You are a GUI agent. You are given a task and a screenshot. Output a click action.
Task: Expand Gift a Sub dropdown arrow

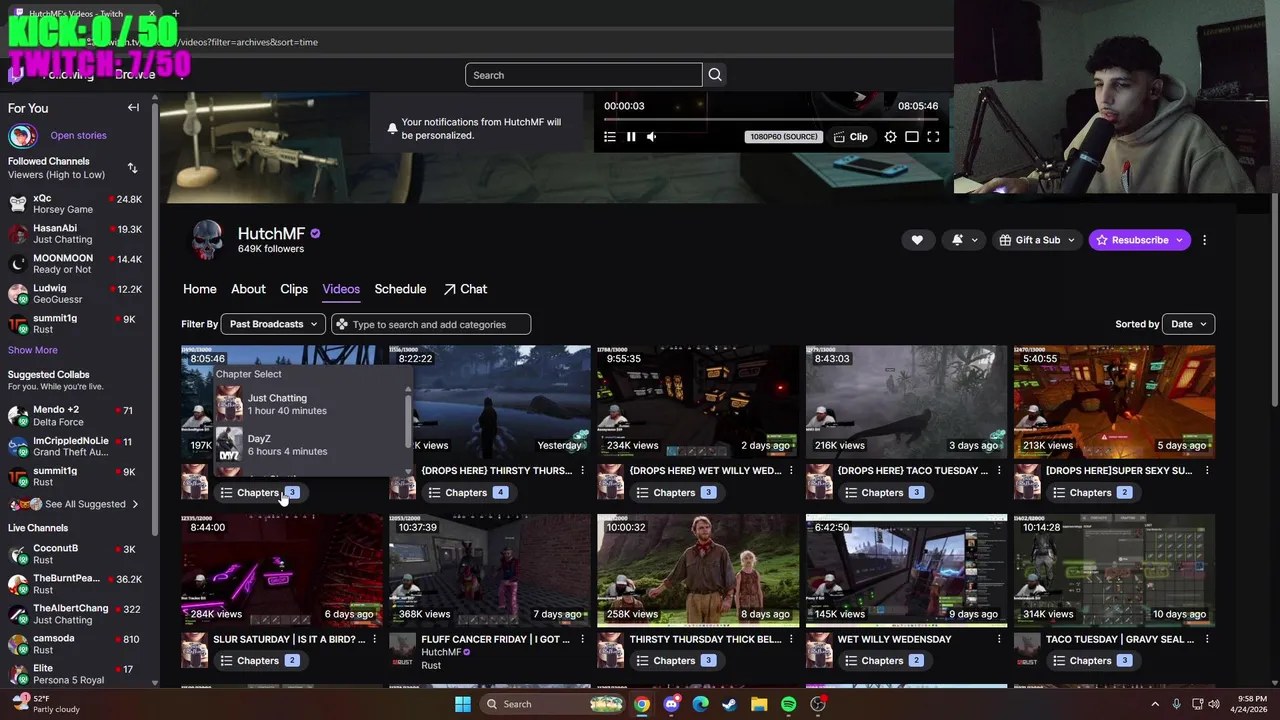point(1071,240)
